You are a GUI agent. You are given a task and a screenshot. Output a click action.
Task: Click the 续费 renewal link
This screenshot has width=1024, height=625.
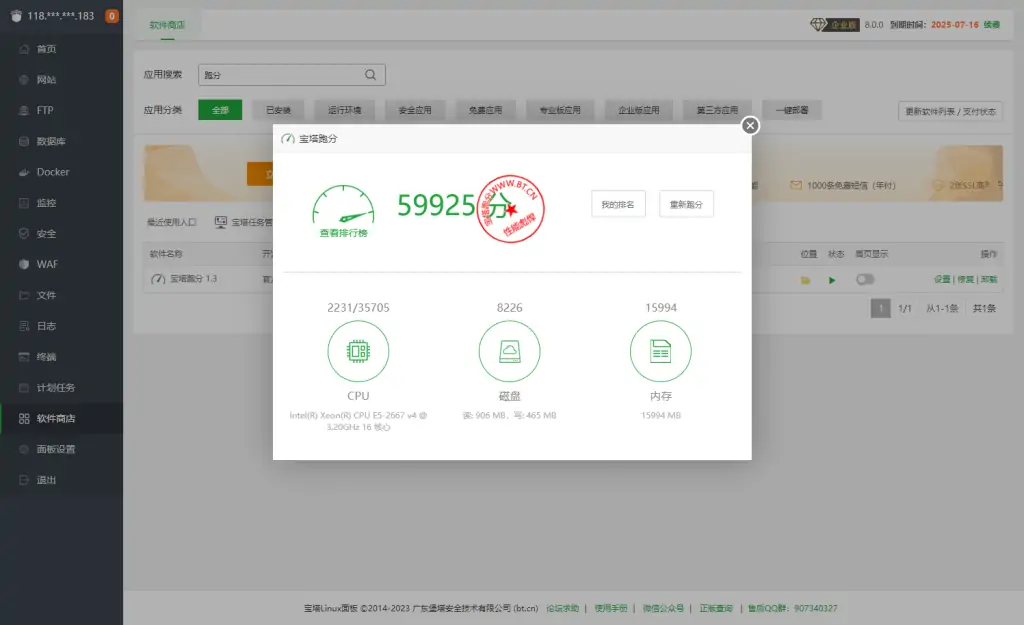coord(991,24)
